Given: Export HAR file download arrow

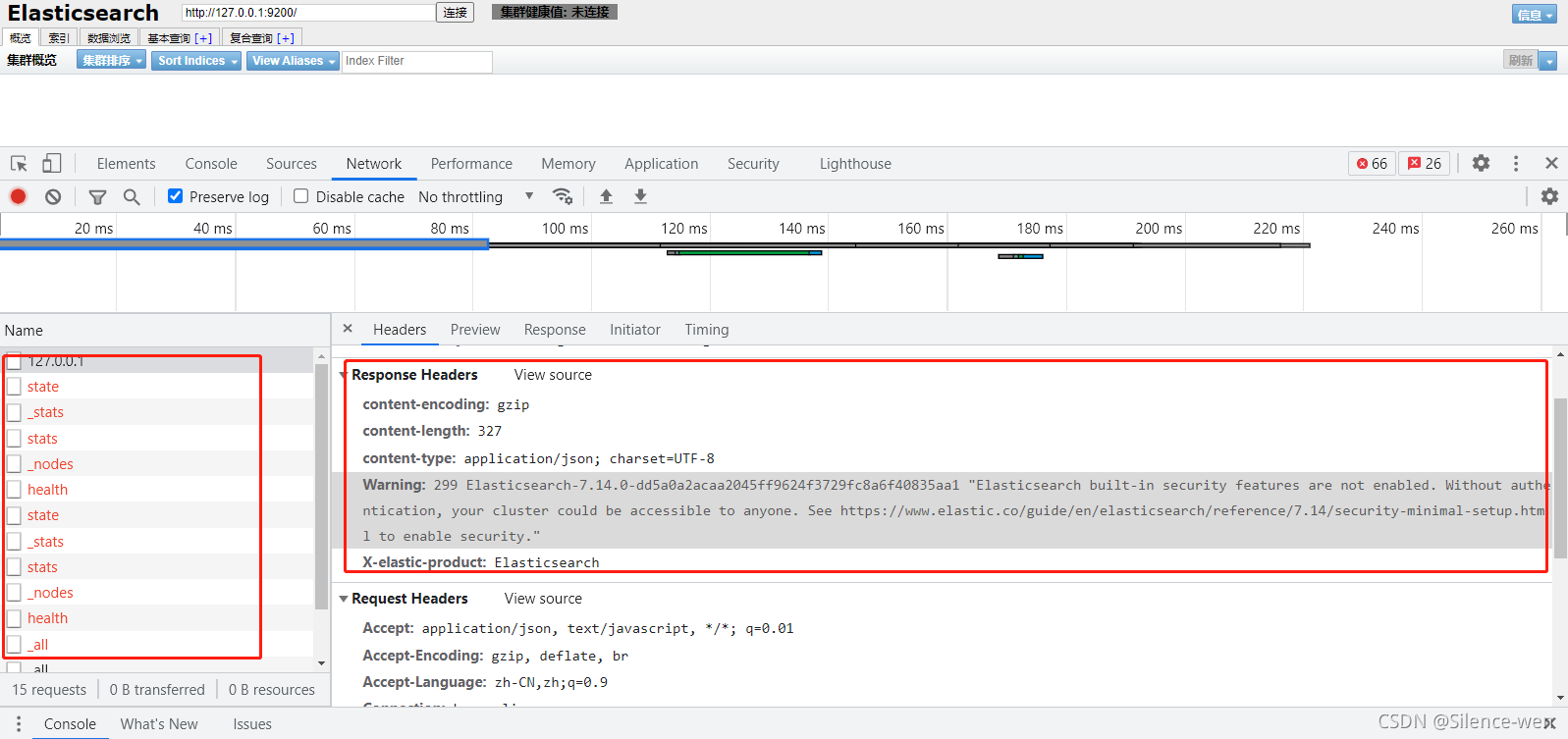Looking at the screenshot, I should pyautogui.click(x=640, y=196).
